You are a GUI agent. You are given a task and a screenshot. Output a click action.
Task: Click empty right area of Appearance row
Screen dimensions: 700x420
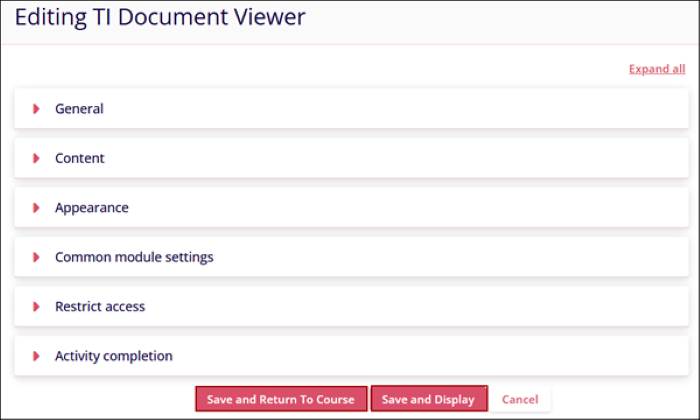500,208
